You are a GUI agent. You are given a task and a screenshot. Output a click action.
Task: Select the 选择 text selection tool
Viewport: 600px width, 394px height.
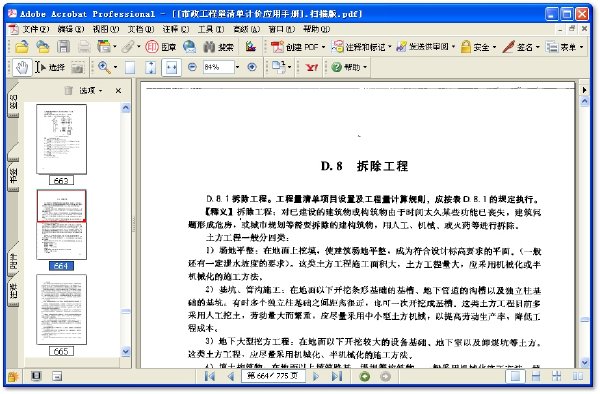point(50,67)
